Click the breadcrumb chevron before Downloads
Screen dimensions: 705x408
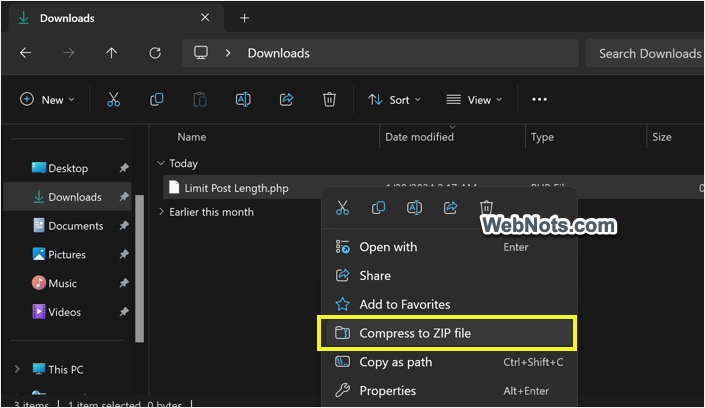[x=228, y=53]
